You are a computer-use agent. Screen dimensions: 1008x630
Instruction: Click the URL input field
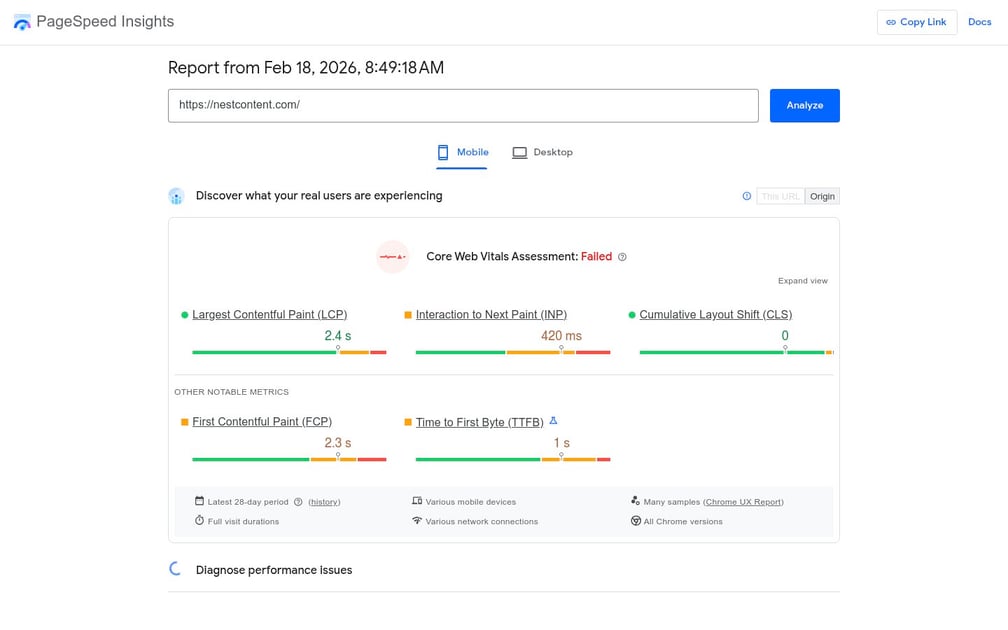pos(463,105)
